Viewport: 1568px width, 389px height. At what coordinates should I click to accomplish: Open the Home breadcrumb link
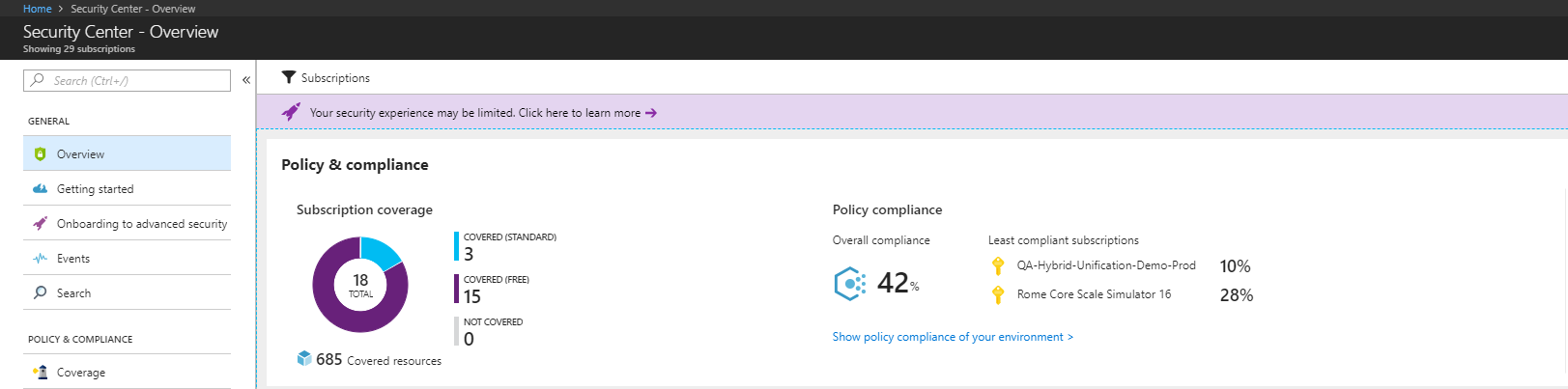click(x=38, y=9)
